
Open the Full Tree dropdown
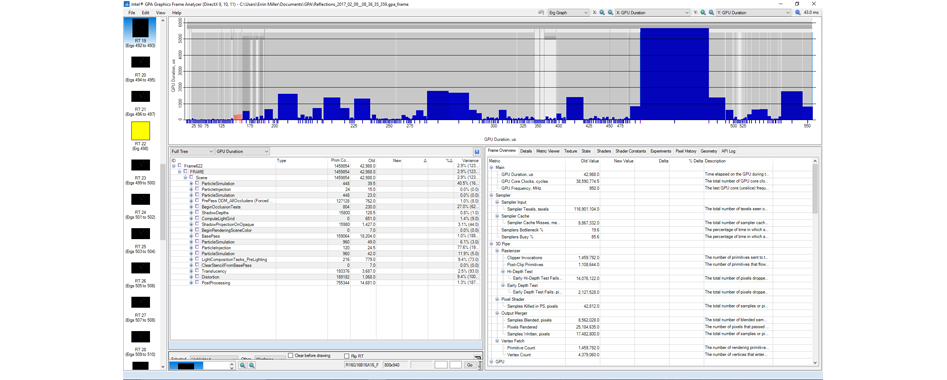click(192, 152)
